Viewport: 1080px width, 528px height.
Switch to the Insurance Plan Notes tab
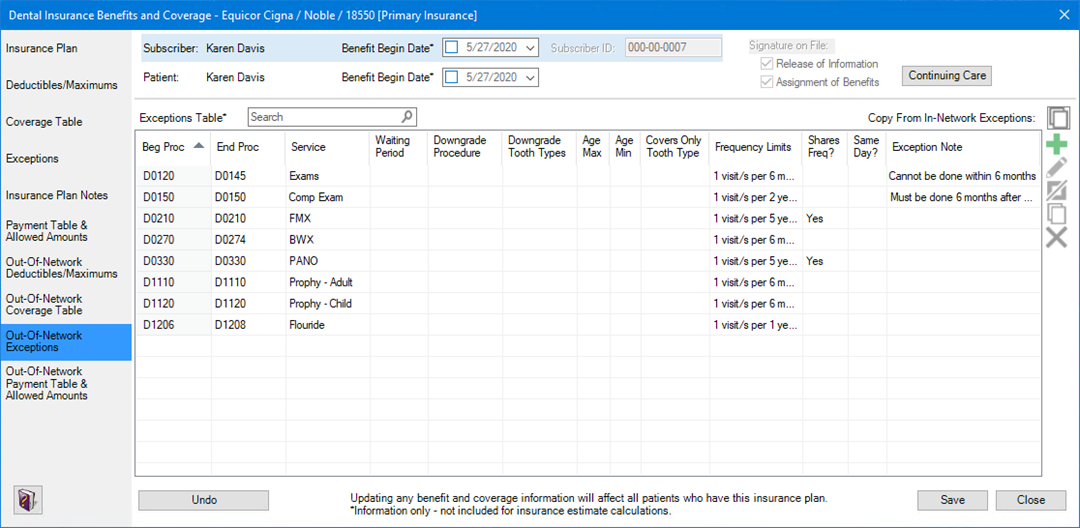[x=56, y=195]
